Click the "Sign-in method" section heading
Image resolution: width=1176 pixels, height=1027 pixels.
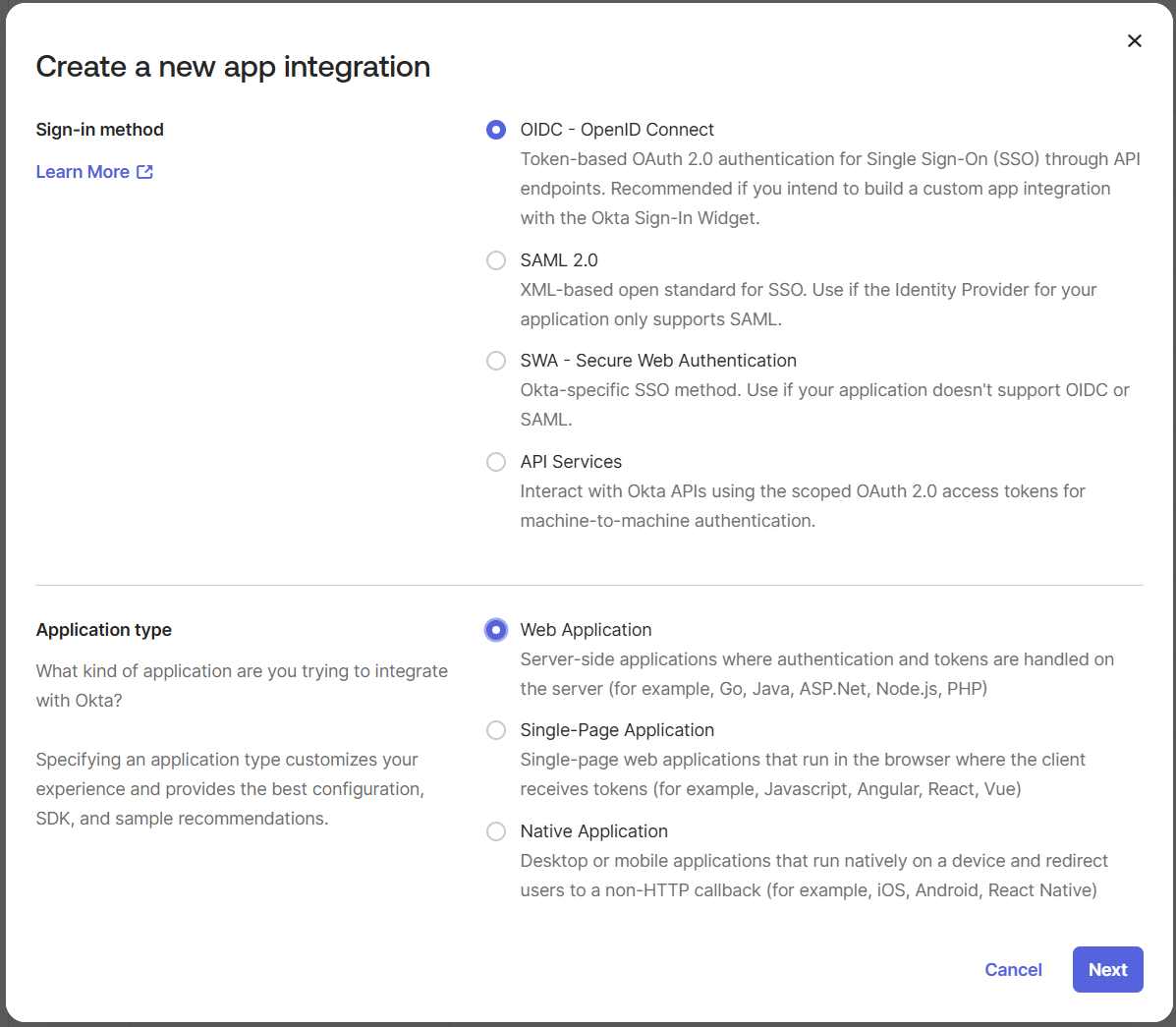click(x=100, y=130)
